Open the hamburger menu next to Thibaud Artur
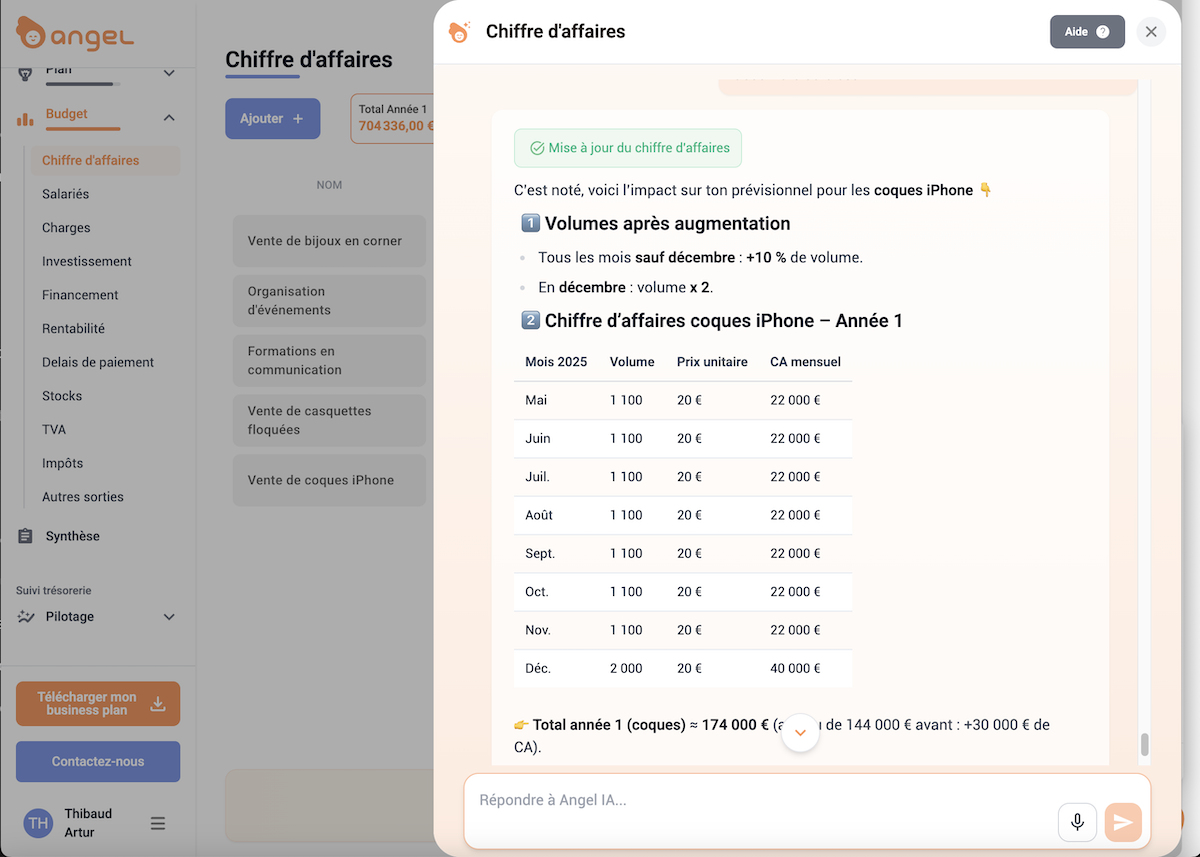 158,823
